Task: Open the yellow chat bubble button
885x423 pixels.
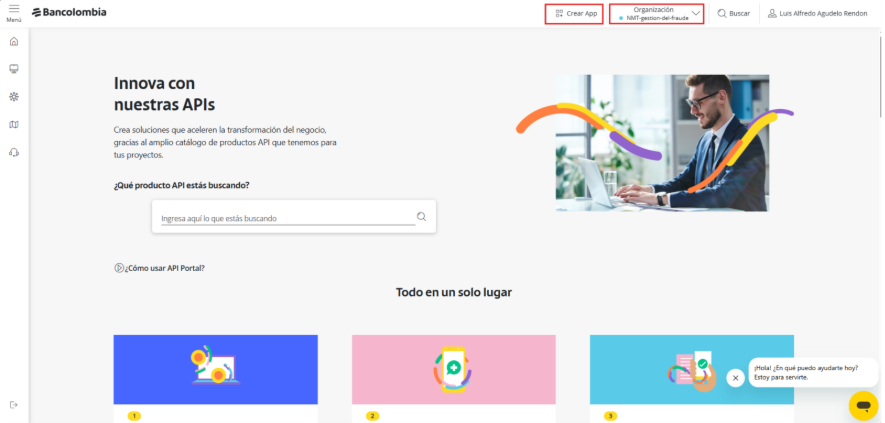Action: [x=863, y=405]
